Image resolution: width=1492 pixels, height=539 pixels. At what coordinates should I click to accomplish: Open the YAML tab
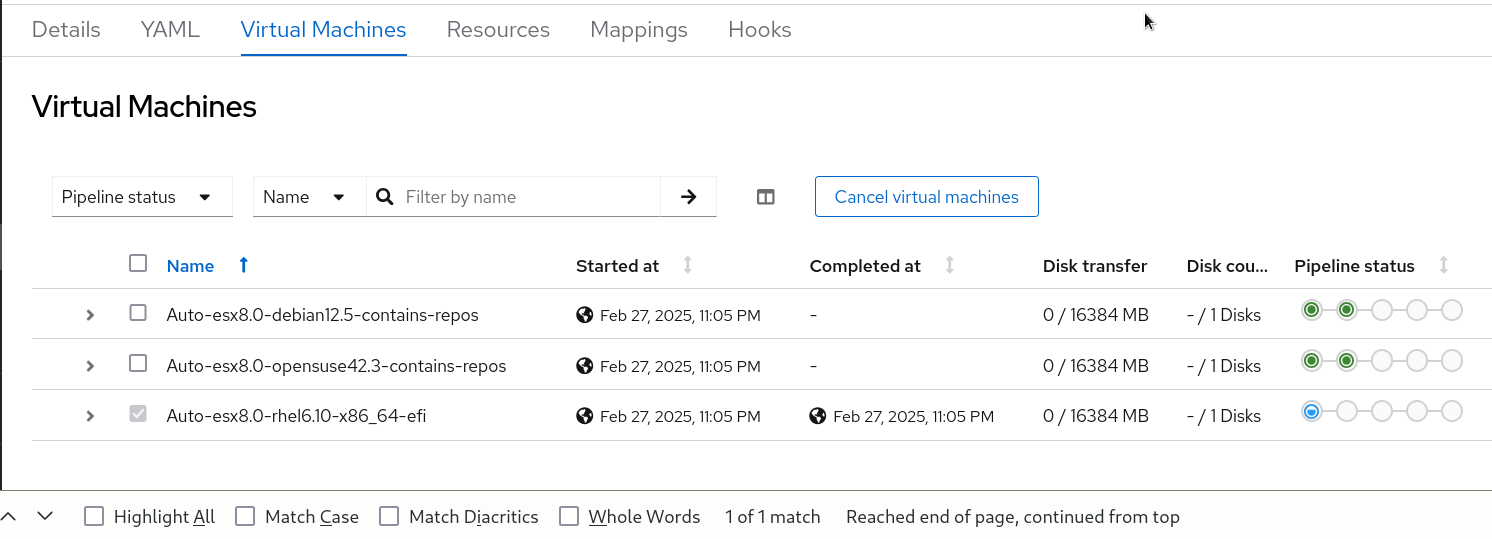pos(170,30)
